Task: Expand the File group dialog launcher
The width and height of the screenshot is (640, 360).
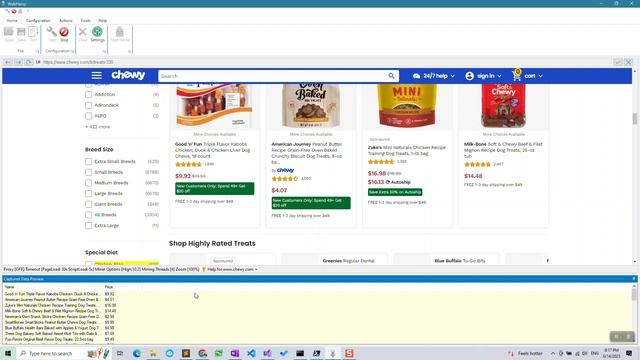Action: (x=38, y=51)
